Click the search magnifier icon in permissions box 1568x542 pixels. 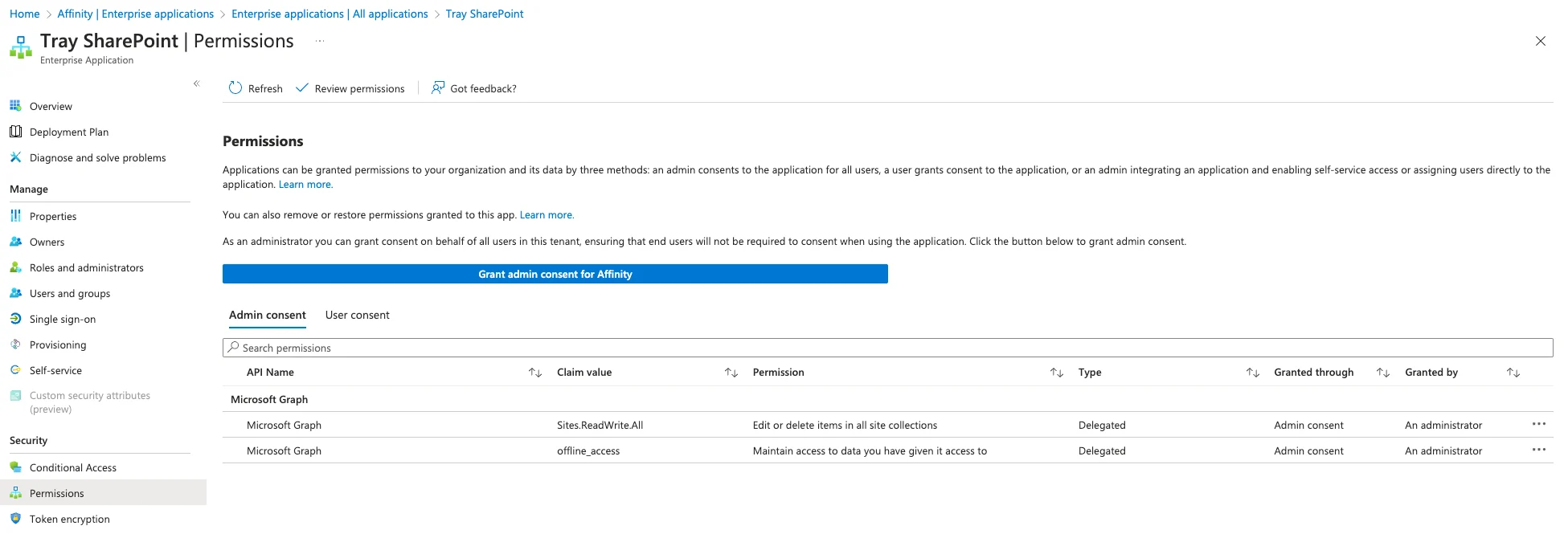point(233,347)
